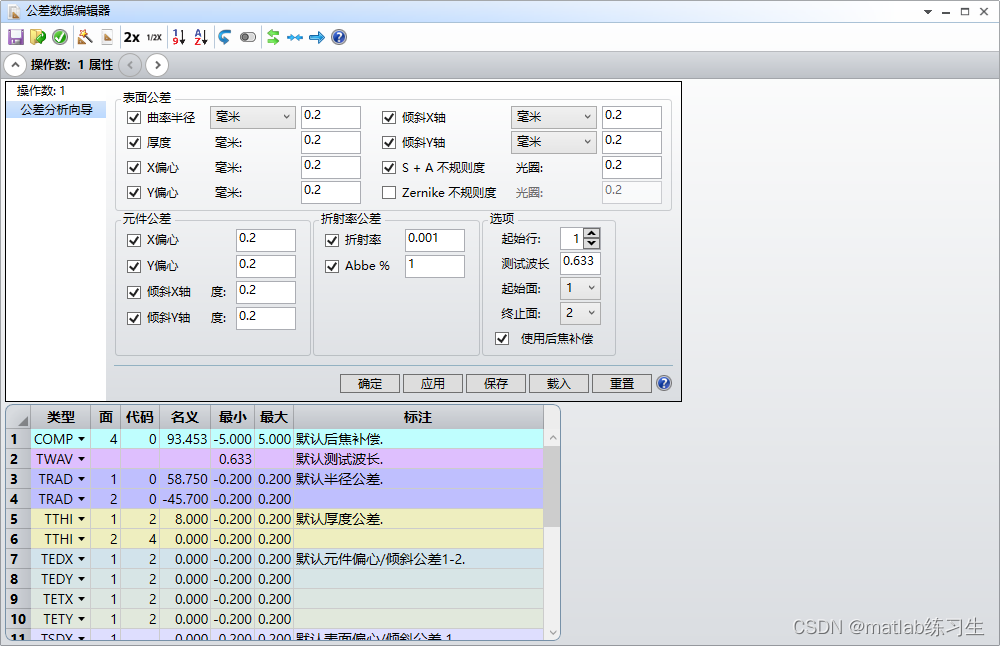Click the green swap arrows icon

(x=273, y=37)
